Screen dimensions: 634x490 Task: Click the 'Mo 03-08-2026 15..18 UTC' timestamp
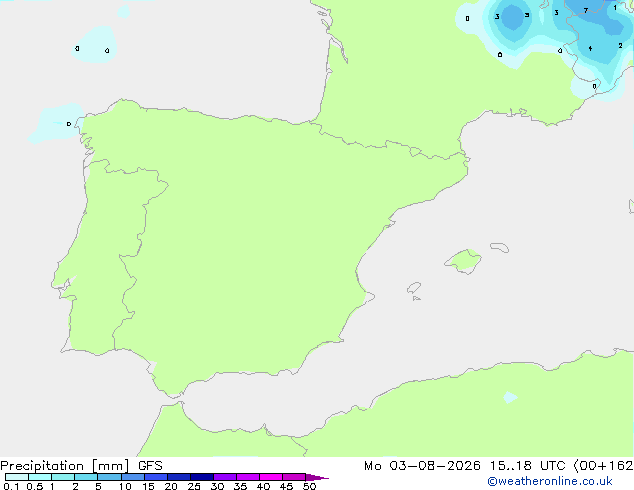(x=466, y=466)
